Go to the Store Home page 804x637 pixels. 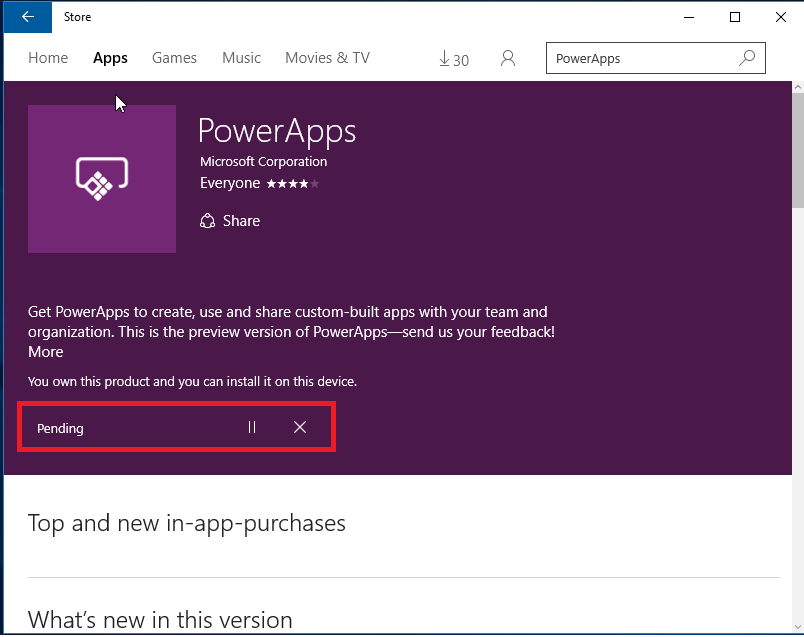tap(48, 58)
